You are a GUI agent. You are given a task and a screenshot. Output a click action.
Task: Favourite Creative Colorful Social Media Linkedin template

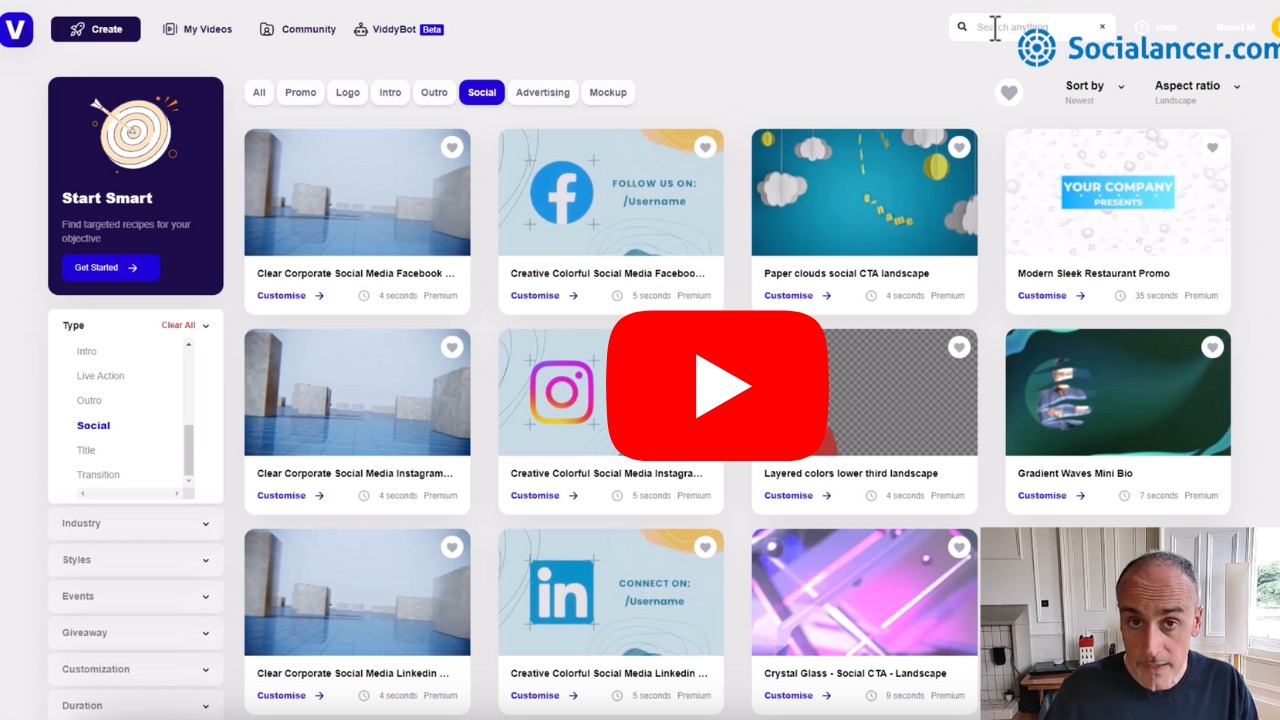(705, 547)
